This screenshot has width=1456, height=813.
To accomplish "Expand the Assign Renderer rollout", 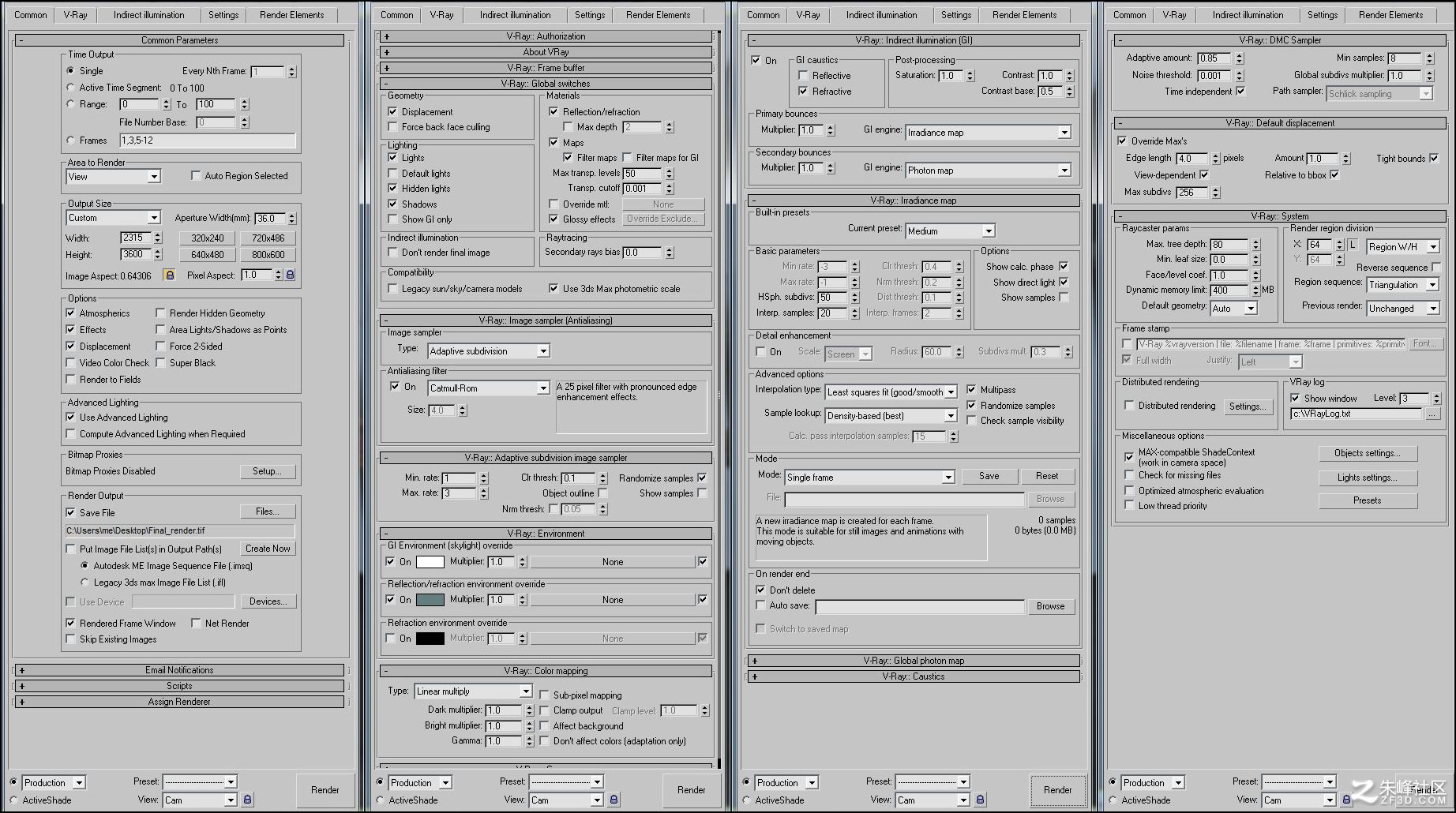I will pos(179,702).
